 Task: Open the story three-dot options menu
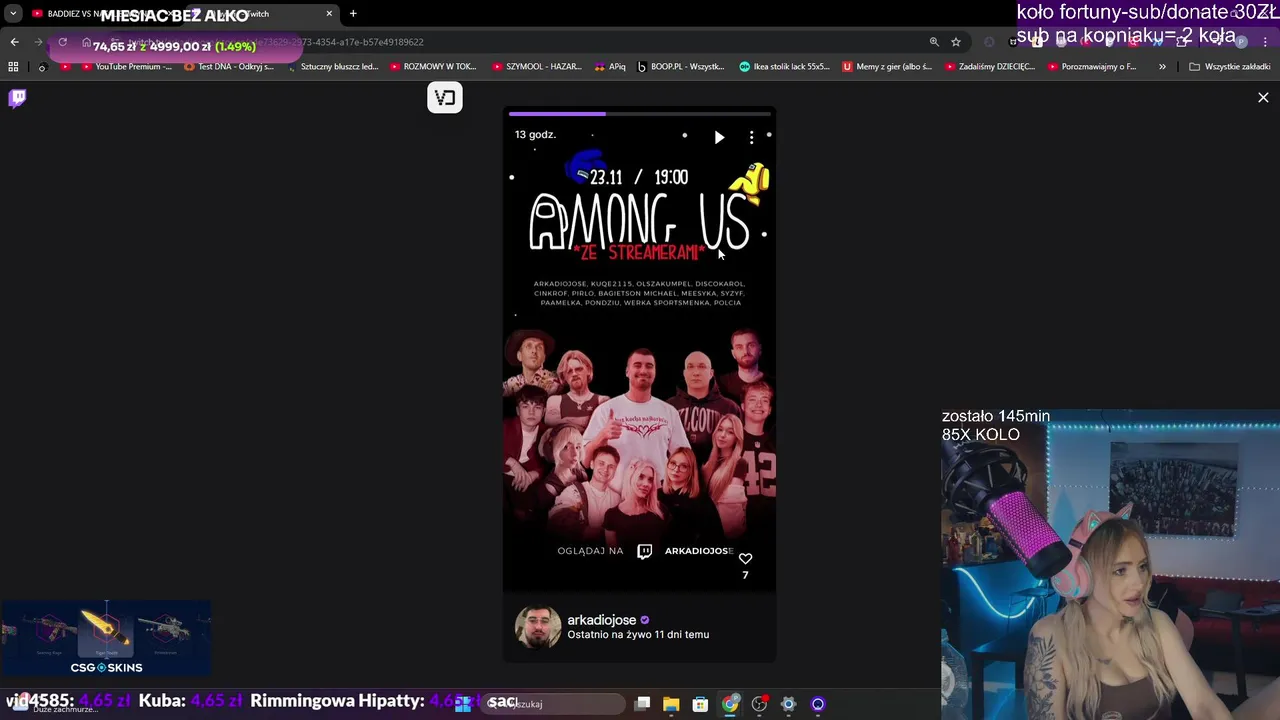point(751,137)
